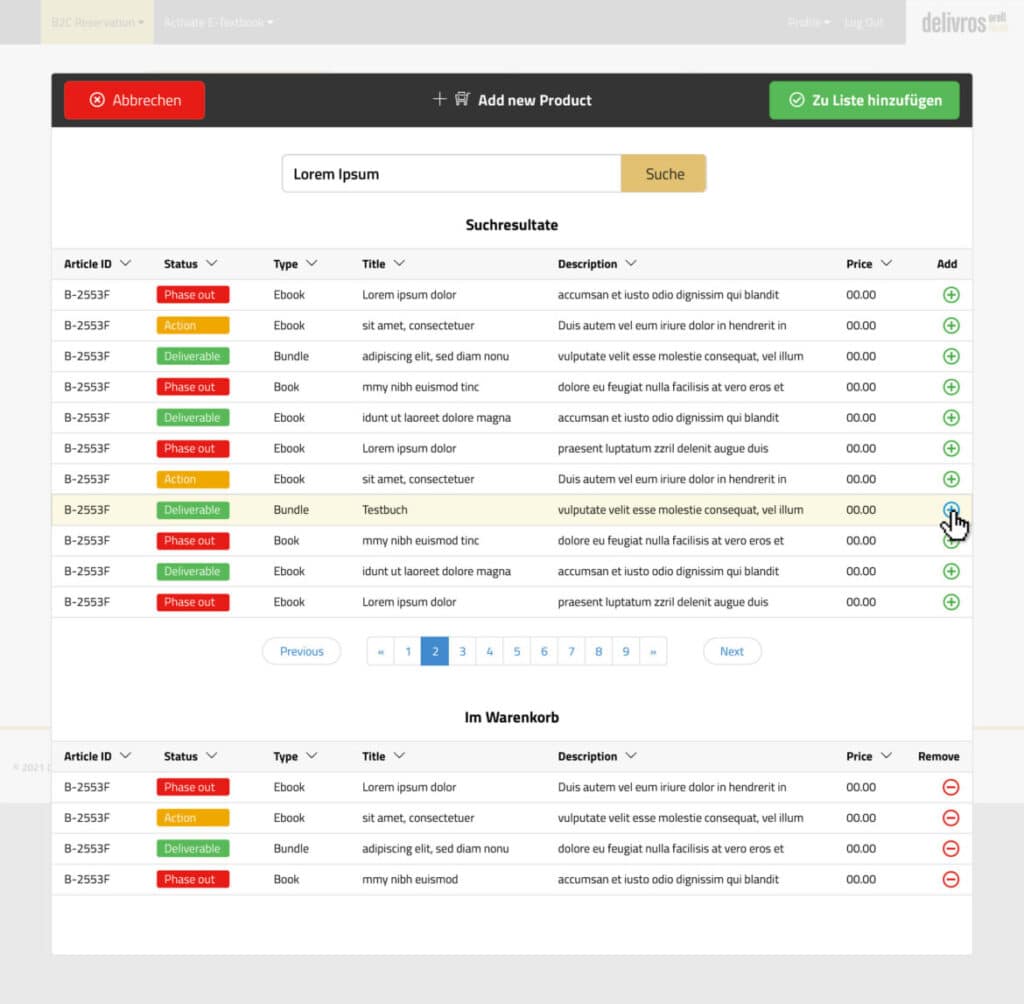Remove the Book 'mmy nibh euismod' from cart
This screenshot has height=1004, width=1024.
coord(950,879)
